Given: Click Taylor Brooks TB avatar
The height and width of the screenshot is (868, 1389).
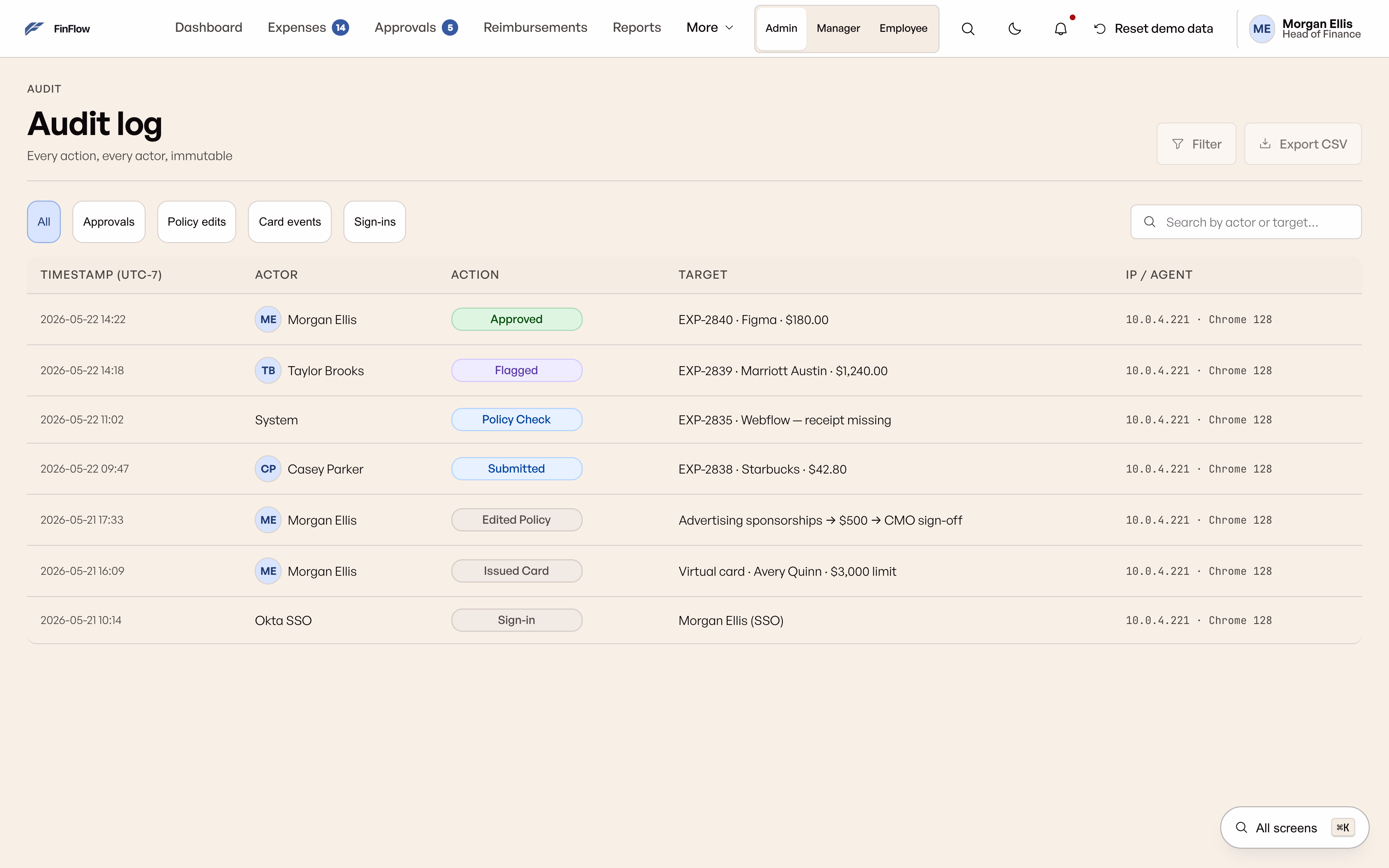Looking at the screenshot, I should click(268, 370).
